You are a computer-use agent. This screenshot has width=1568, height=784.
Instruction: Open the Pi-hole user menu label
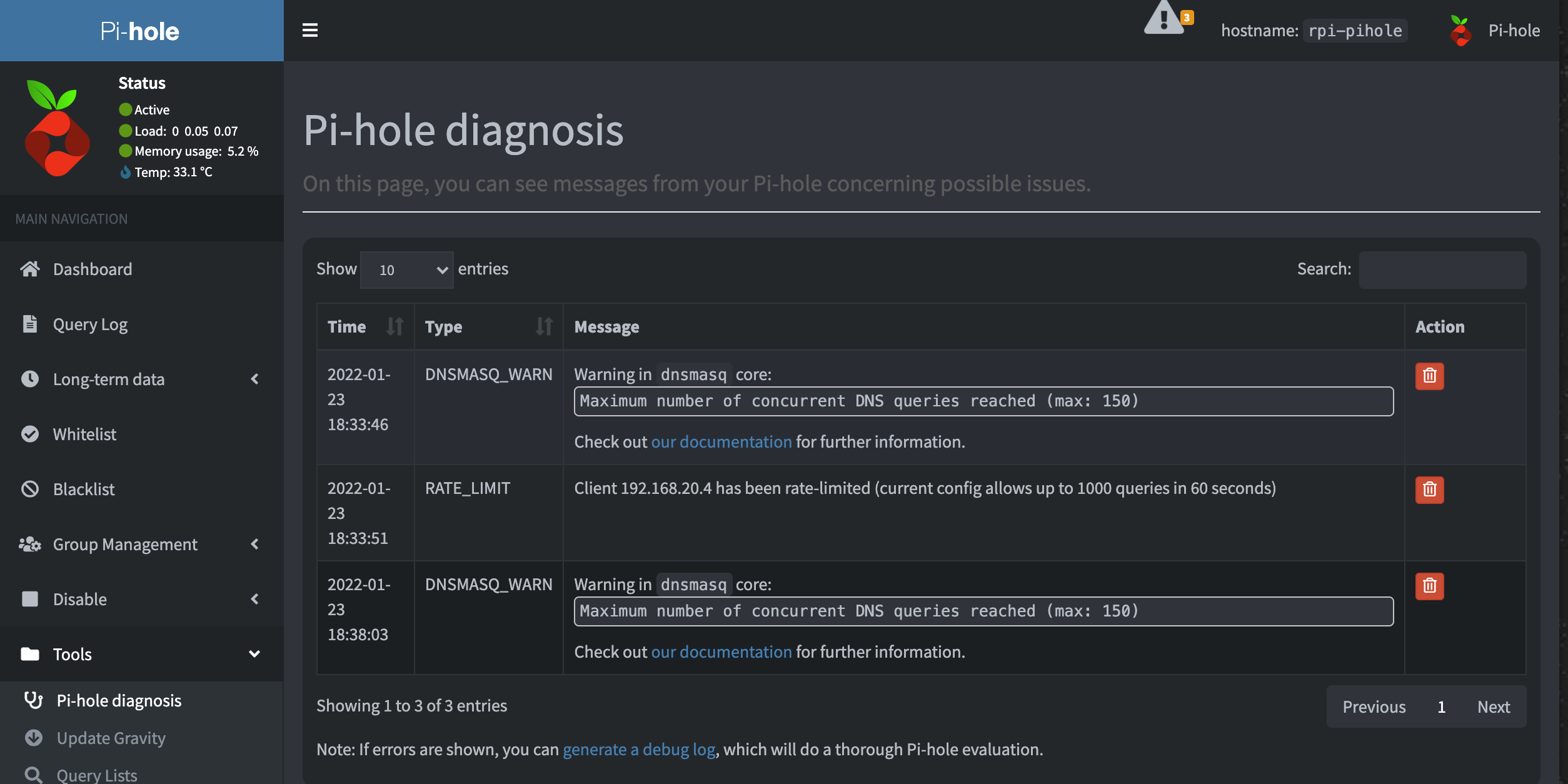click(x=1514, y=31)
